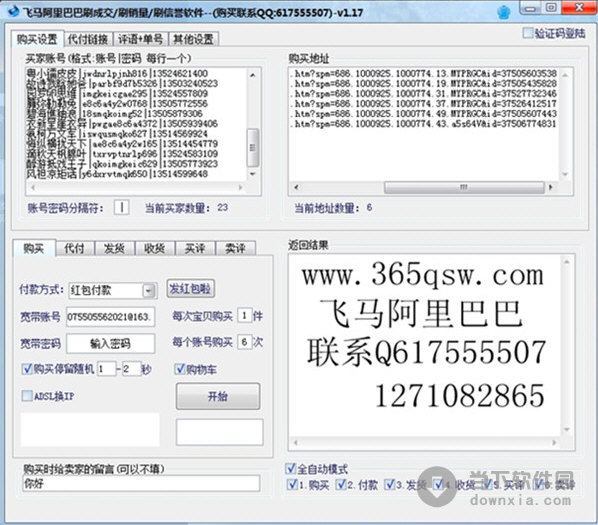Click the 每次宝贝购买 quantity field

(244, 316)
